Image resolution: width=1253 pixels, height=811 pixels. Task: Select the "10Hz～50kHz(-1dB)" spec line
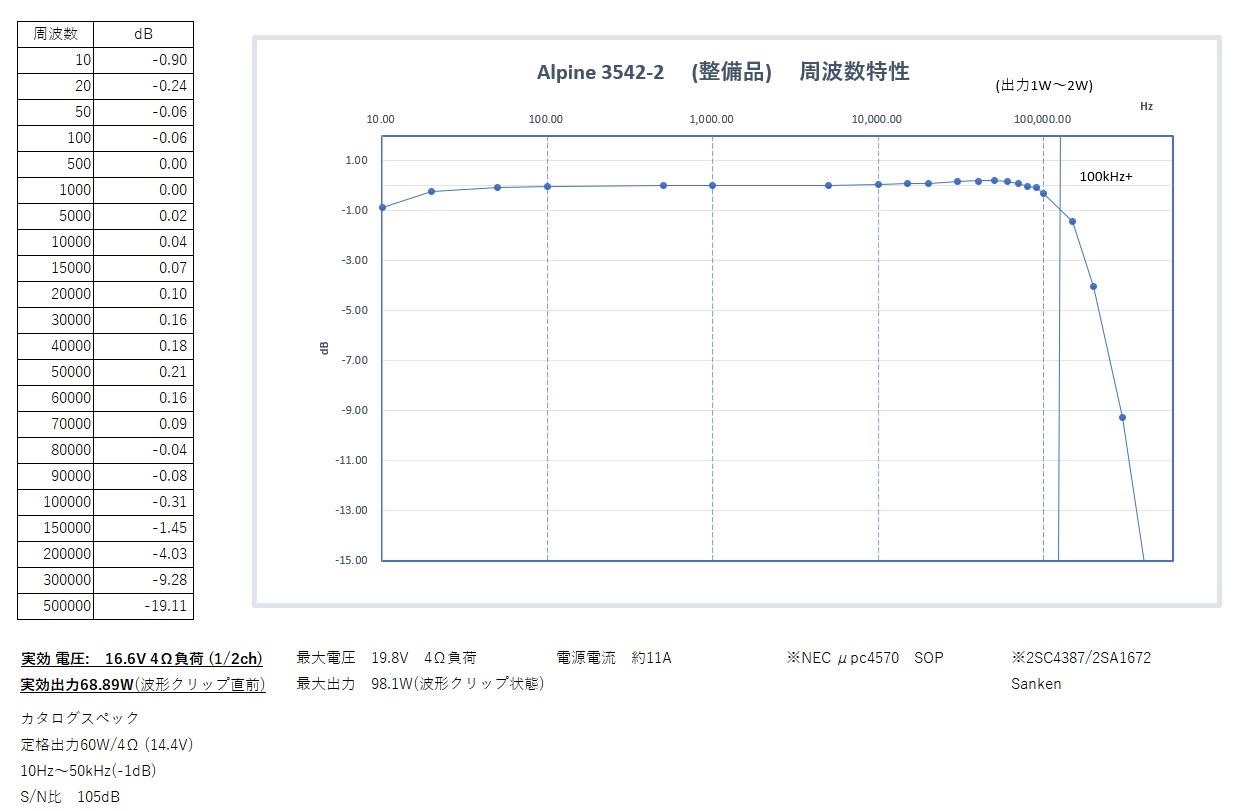coord(89,770)
